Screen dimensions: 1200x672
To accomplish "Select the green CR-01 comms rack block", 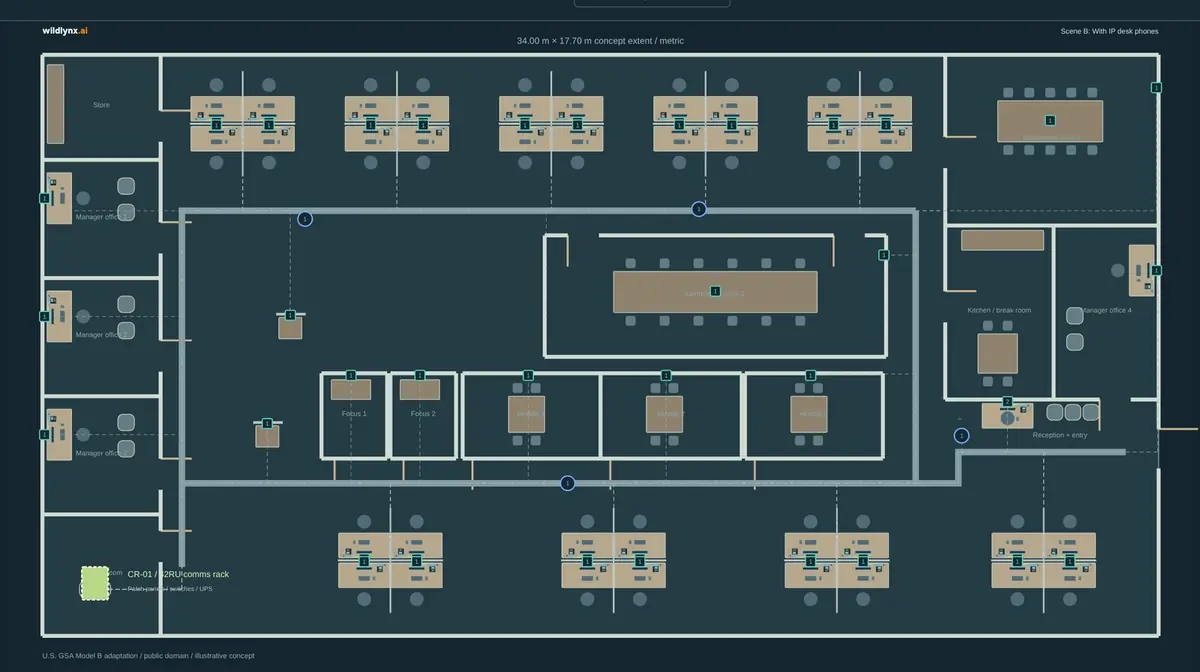I will pos(94,583).
